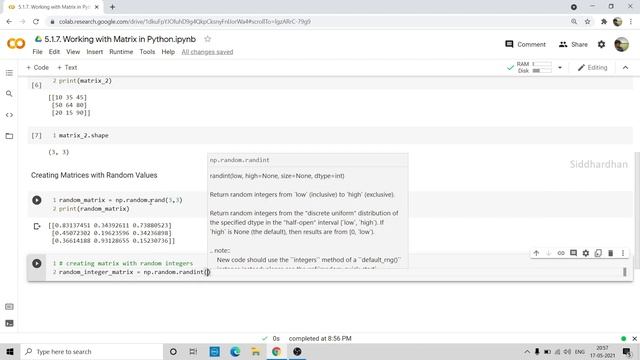The height and width of the screenshot is (360, 640).
Task: Launch Microsoft Edge from the taskbar
Action: (x=235, y=351)
